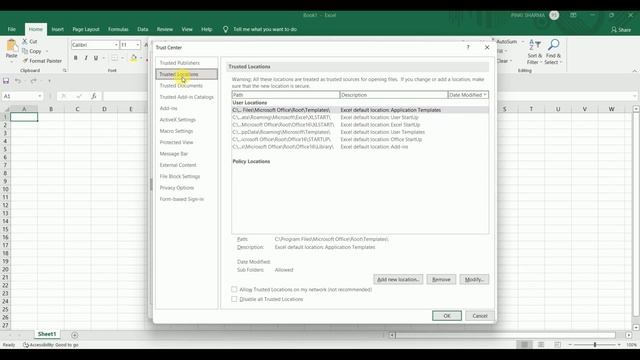640x360 pixels.
Task: Select the Sheet1 tab
Action: point(47,334)
